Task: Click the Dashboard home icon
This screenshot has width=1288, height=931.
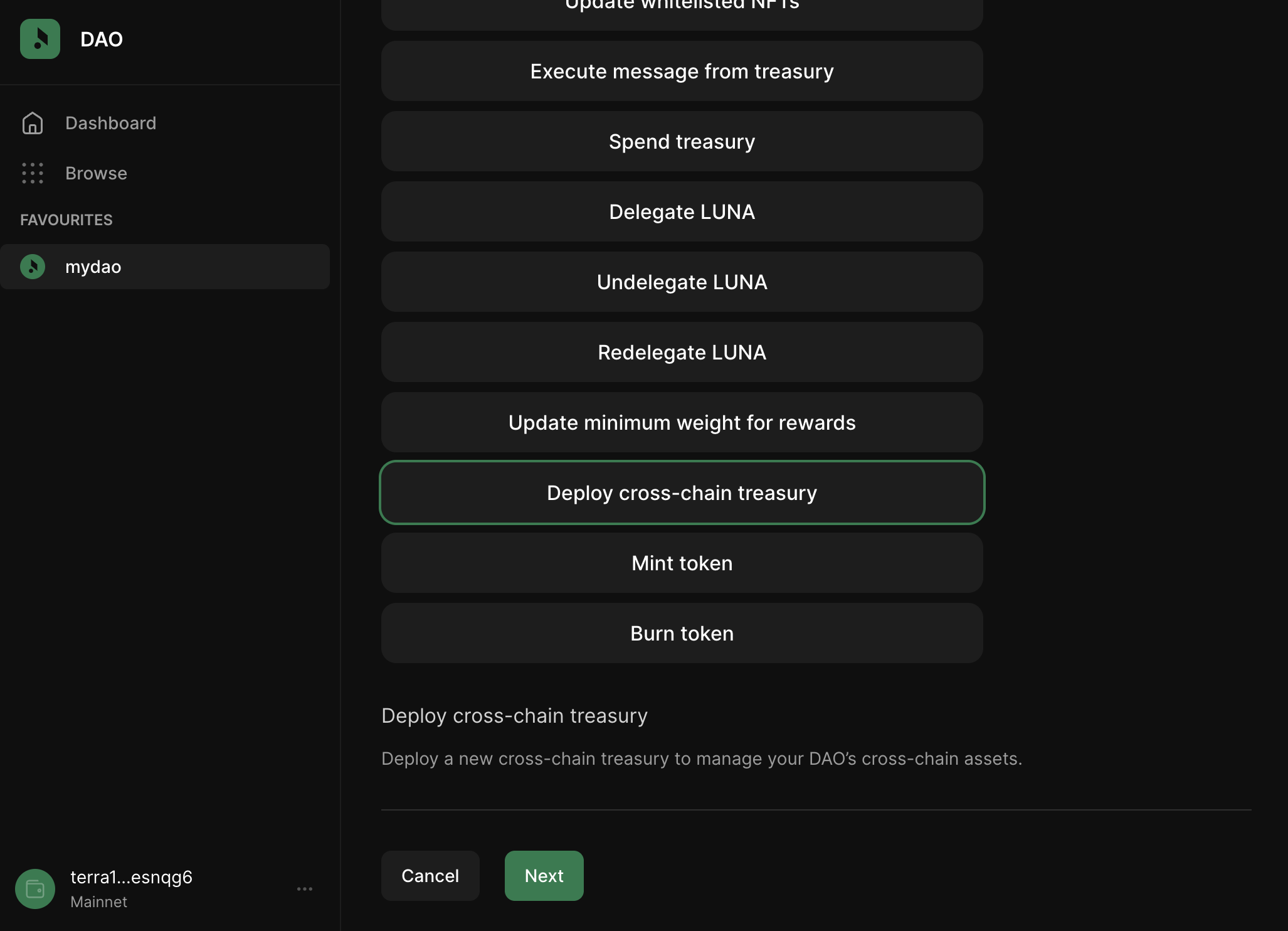Action: [33, 123]
